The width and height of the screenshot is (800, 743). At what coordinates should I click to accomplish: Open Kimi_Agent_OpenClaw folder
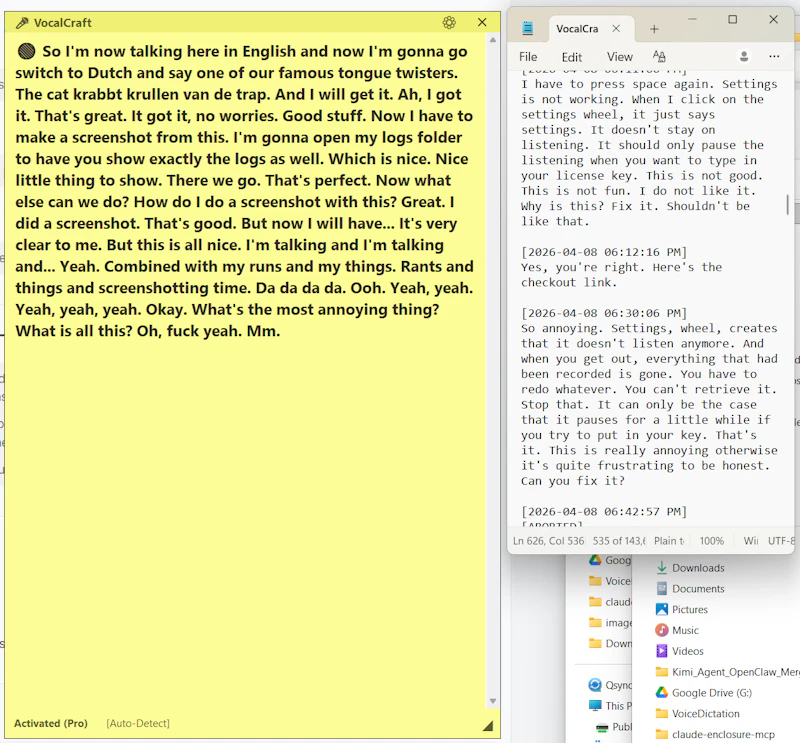735,672
